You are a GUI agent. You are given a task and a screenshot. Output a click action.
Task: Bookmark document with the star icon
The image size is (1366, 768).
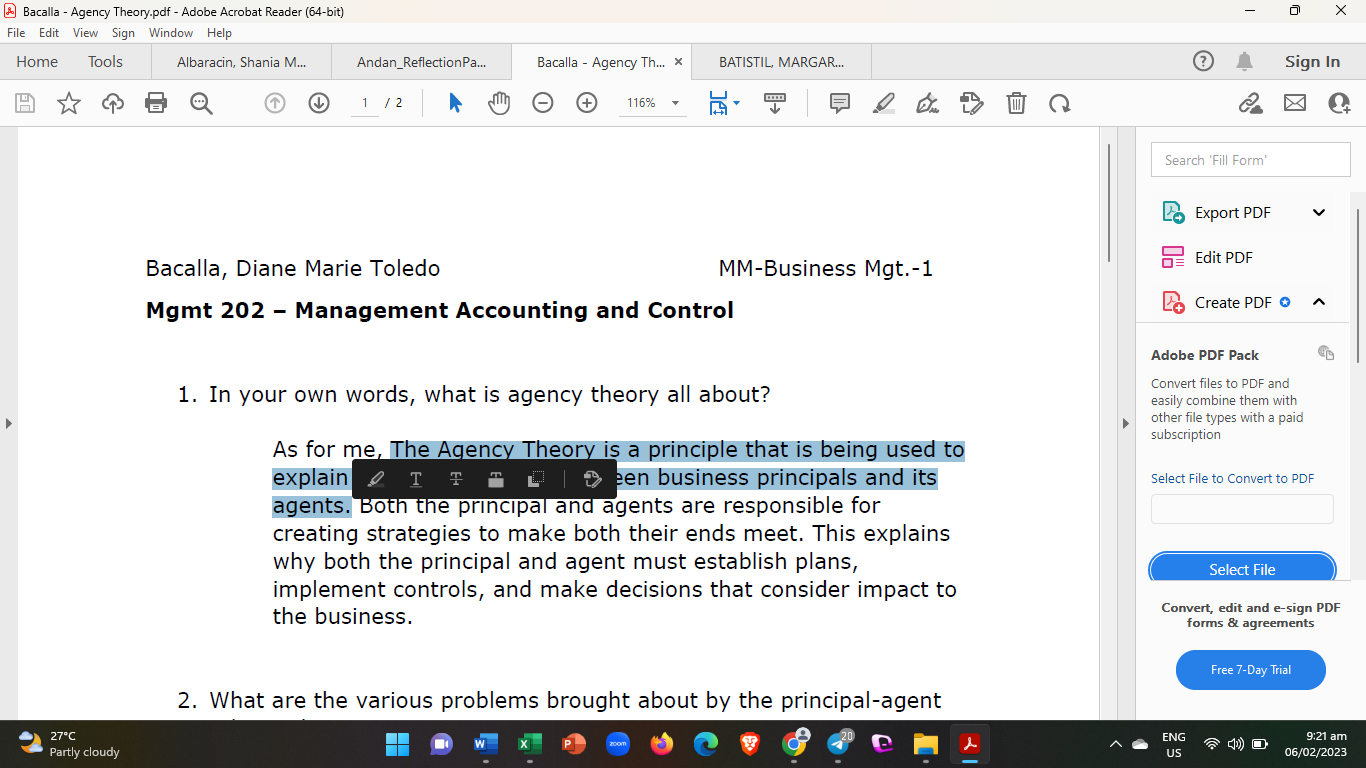(x=69, y=103)
